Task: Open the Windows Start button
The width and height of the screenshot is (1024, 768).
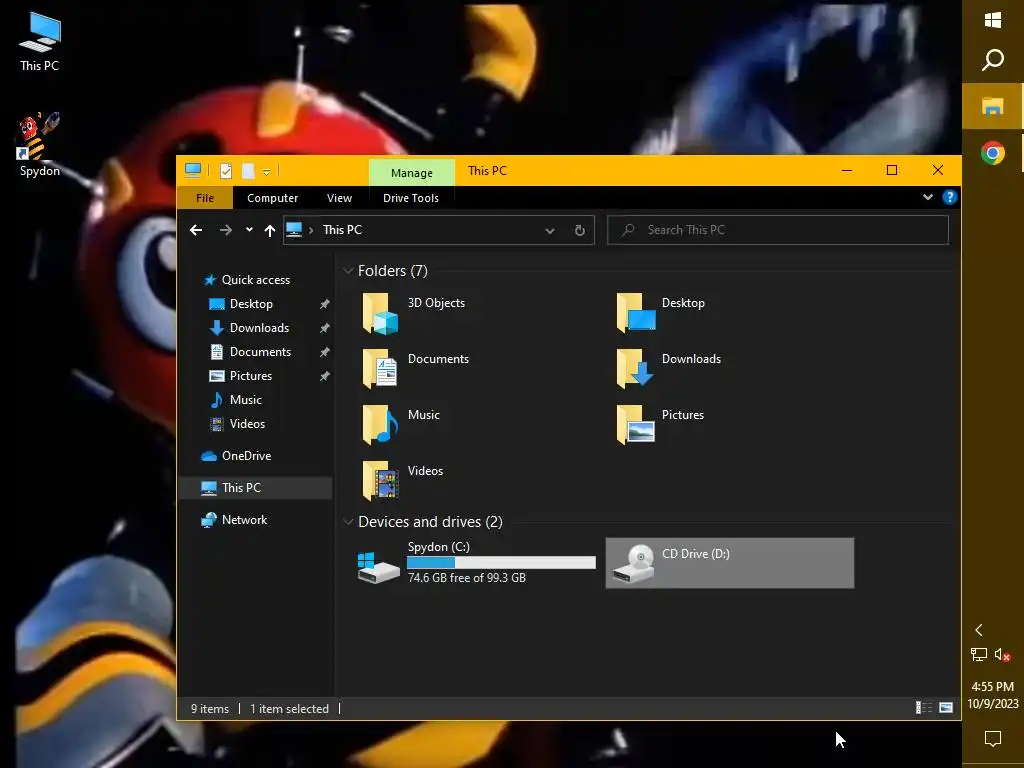Action: [993, 20]
